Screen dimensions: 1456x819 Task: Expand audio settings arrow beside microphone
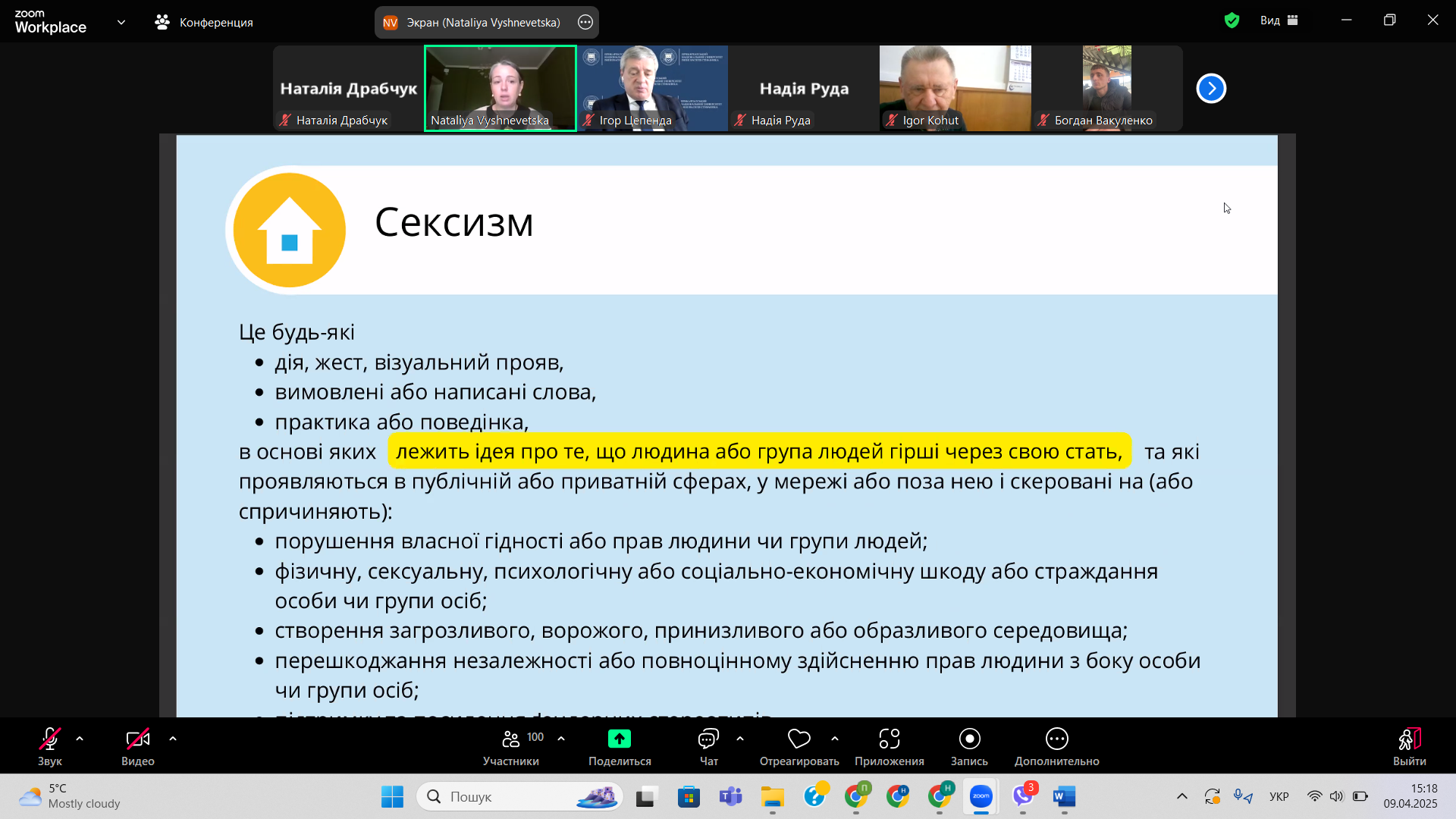[x=80, y=739]
